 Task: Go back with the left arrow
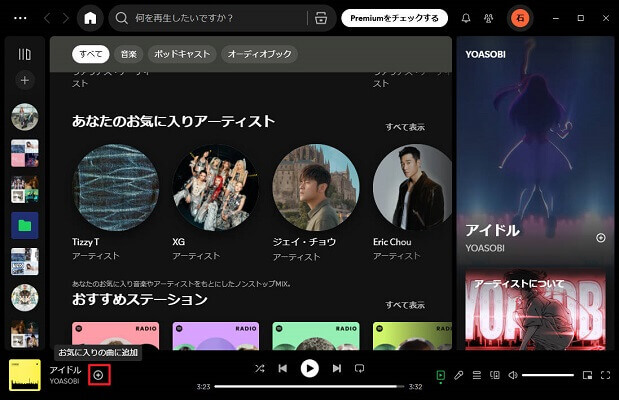click(x=47, y=18)
